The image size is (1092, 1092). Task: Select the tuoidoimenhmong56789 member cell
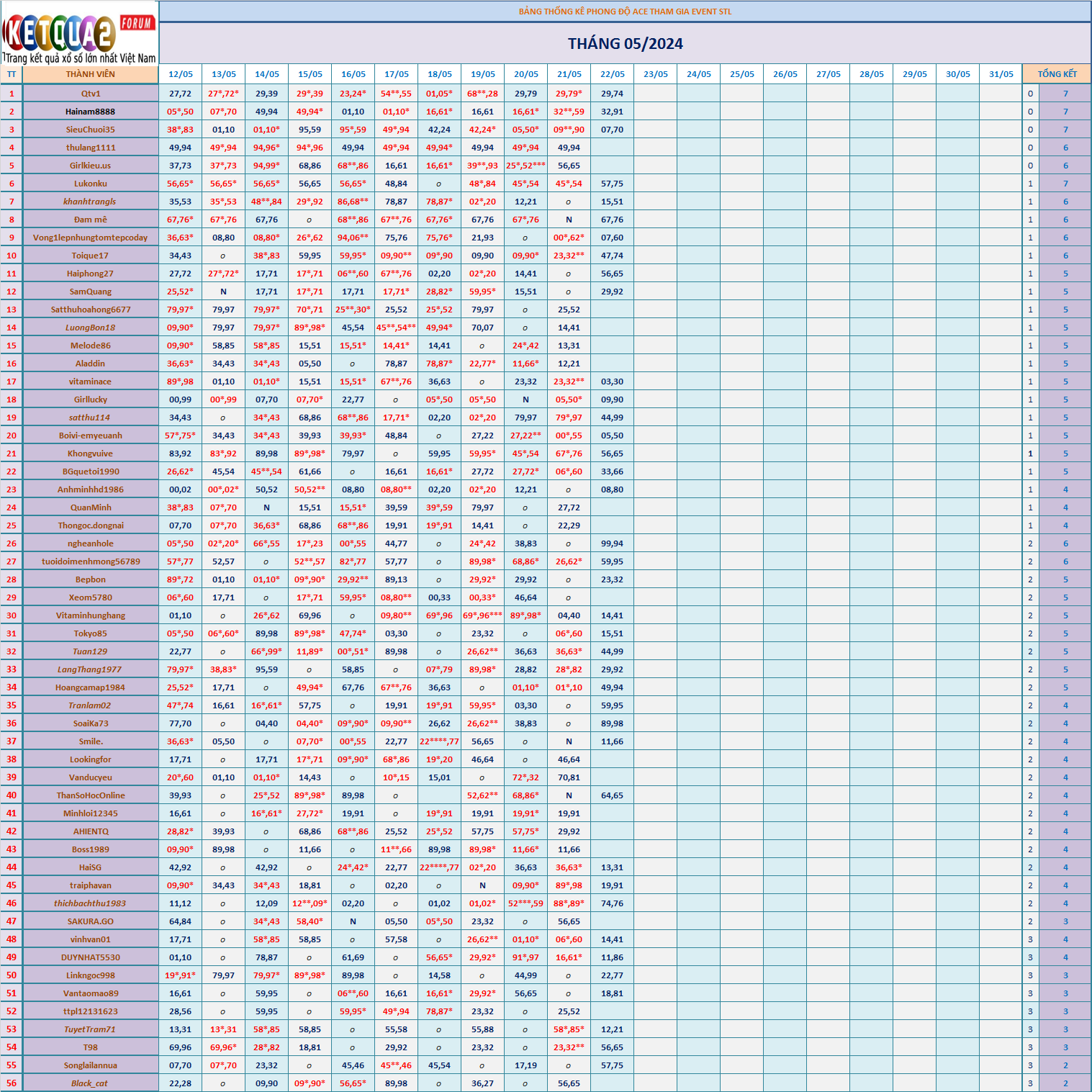coord(91,561)
